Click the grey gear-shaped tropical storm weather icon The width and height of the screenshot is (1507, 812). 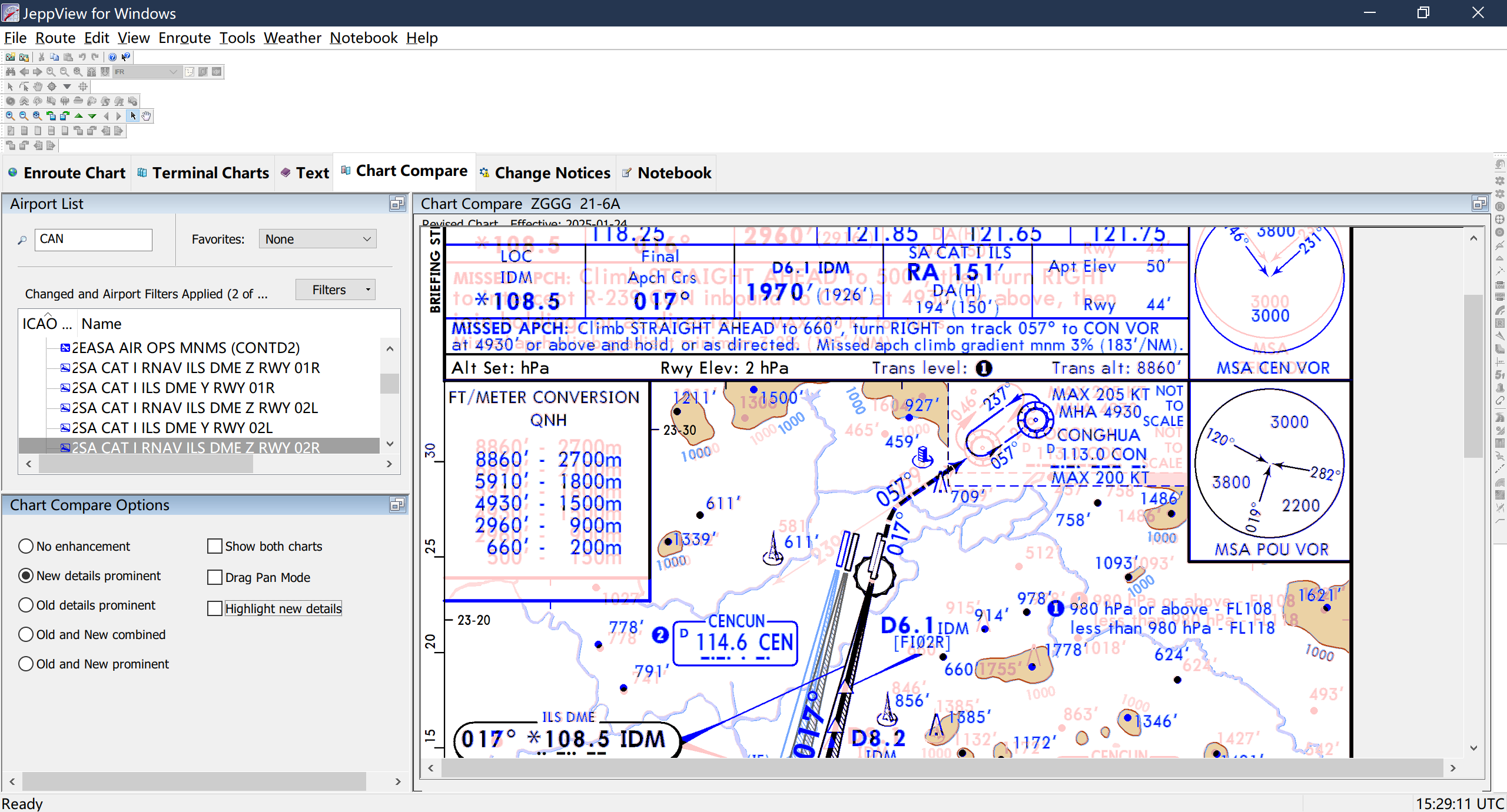10,101
